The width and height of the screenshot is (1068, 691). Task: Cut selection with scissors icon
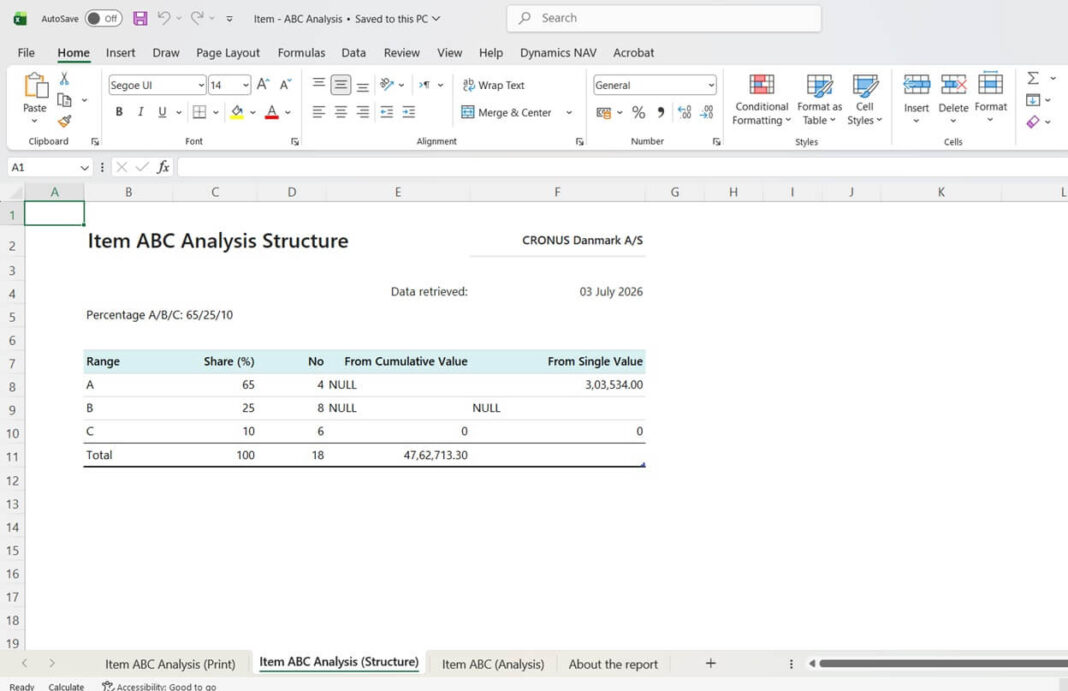pos(64,78)
